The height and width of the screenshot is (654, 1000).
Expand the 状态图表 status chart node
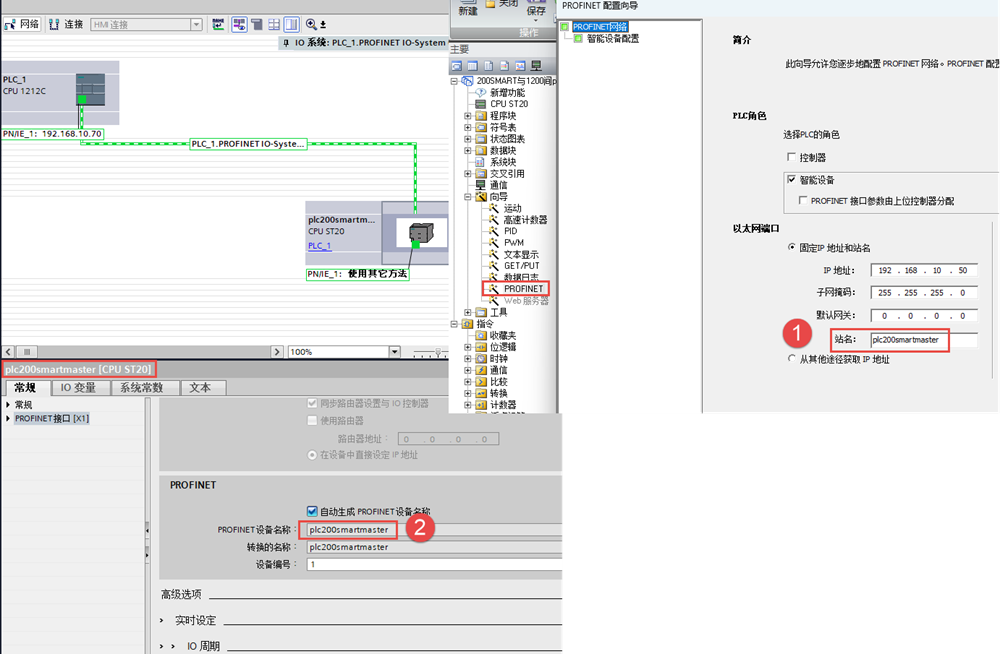point(467,139)
